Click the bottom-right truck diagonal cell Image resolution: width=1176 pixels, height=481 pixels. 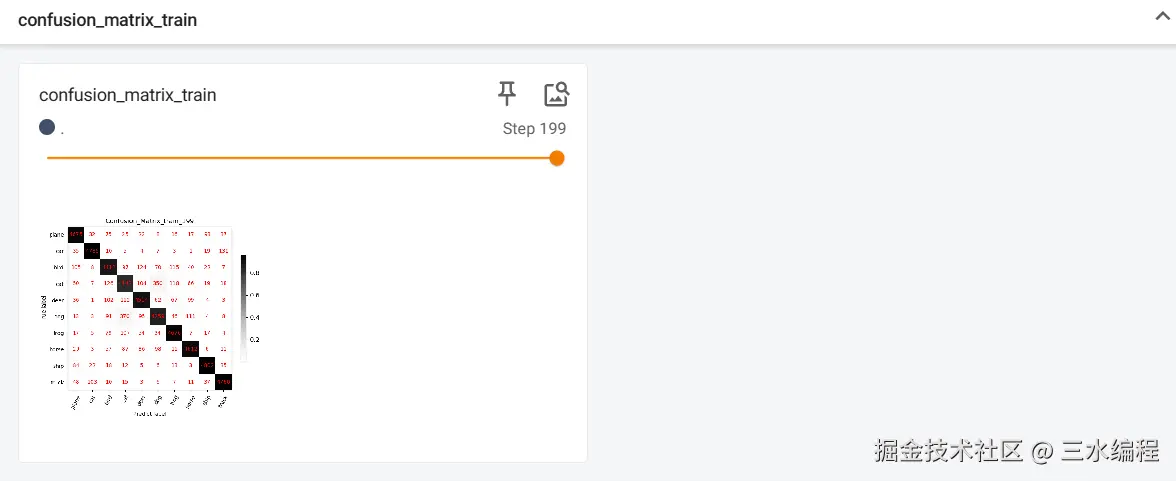click(x=224, y=382)
